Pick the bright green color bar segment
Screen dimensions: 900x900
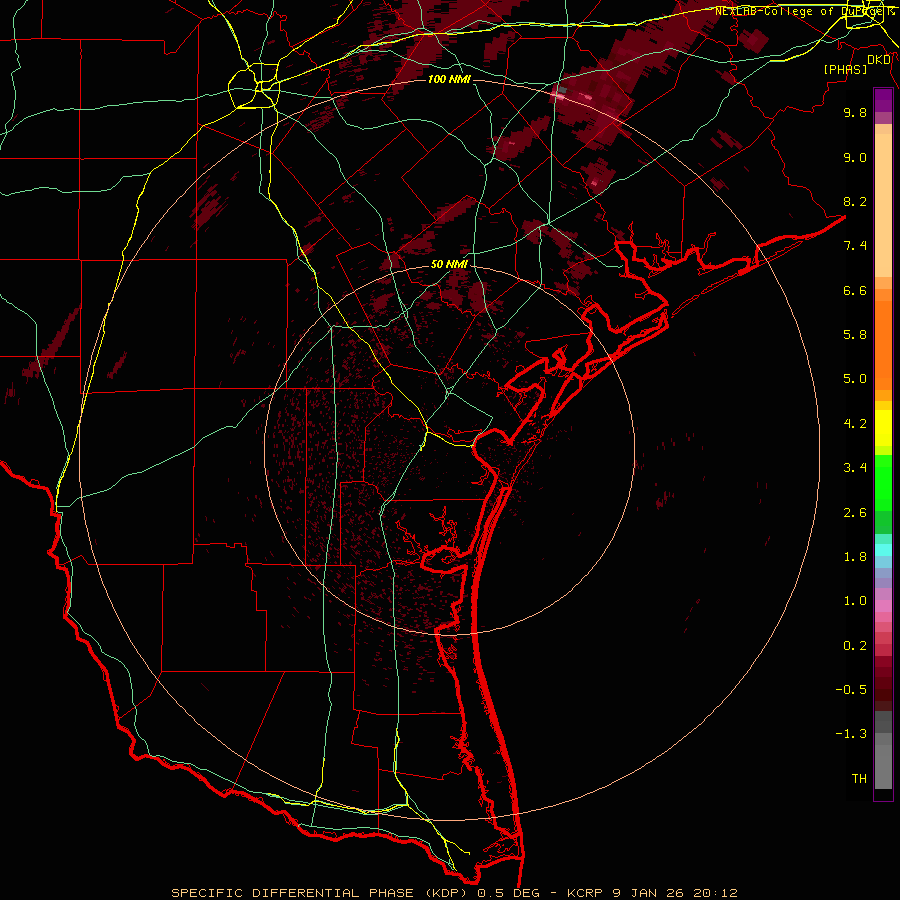pos(883,484)
